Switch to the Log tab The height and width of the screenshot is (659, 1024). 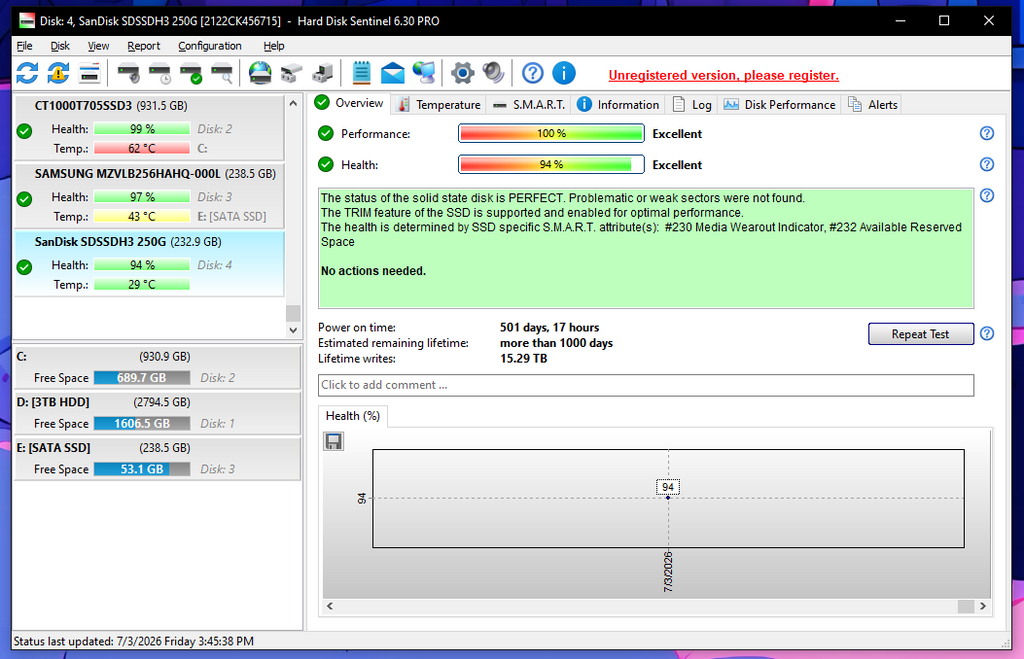692,104
